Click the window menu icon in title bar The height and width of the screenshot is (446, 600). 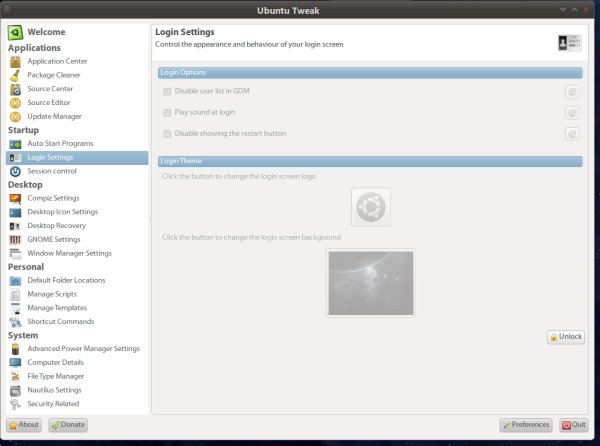tap(7, 10)
